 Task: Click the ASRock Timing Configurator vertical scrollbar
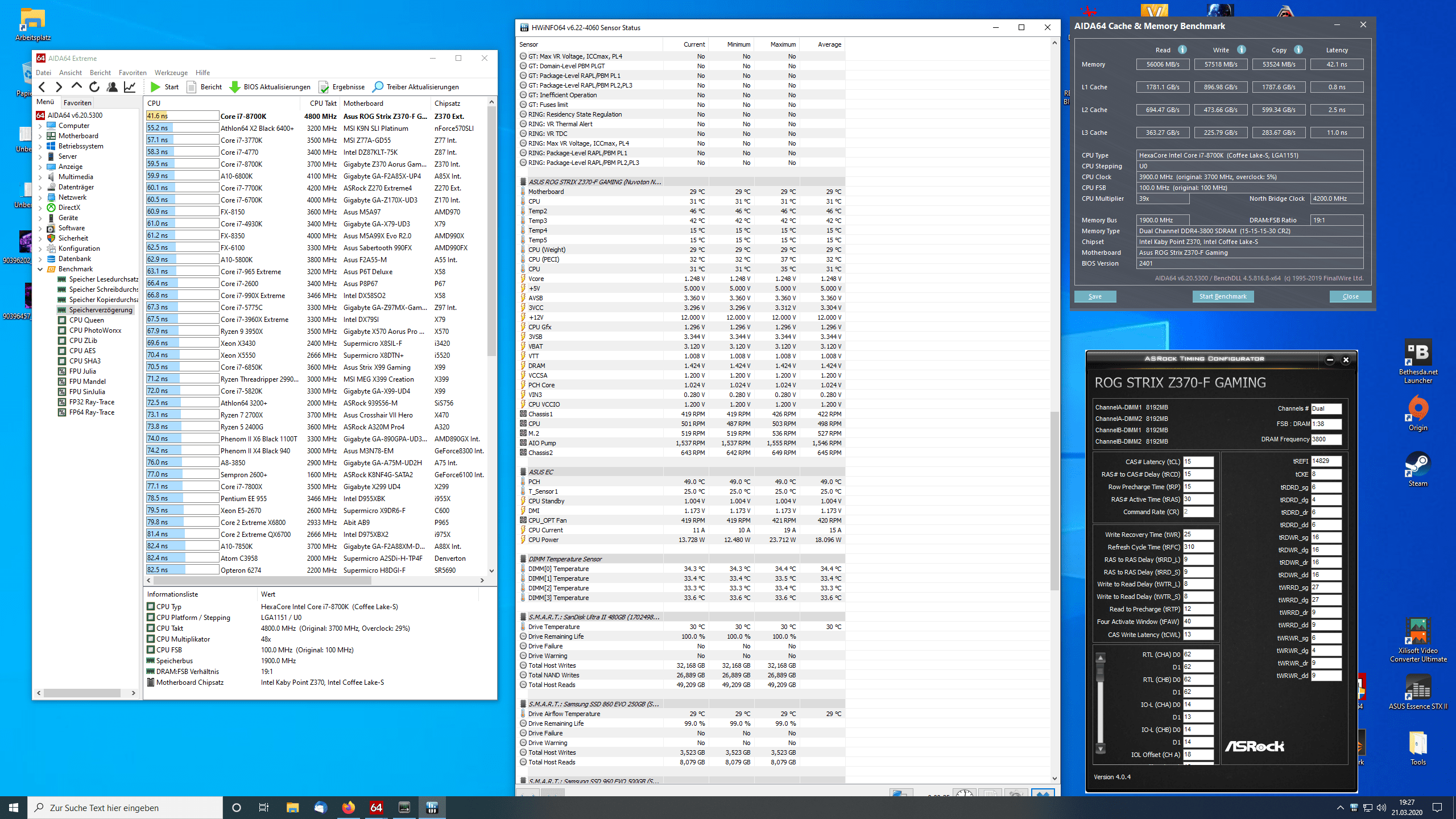click(x=1101, y=703)
